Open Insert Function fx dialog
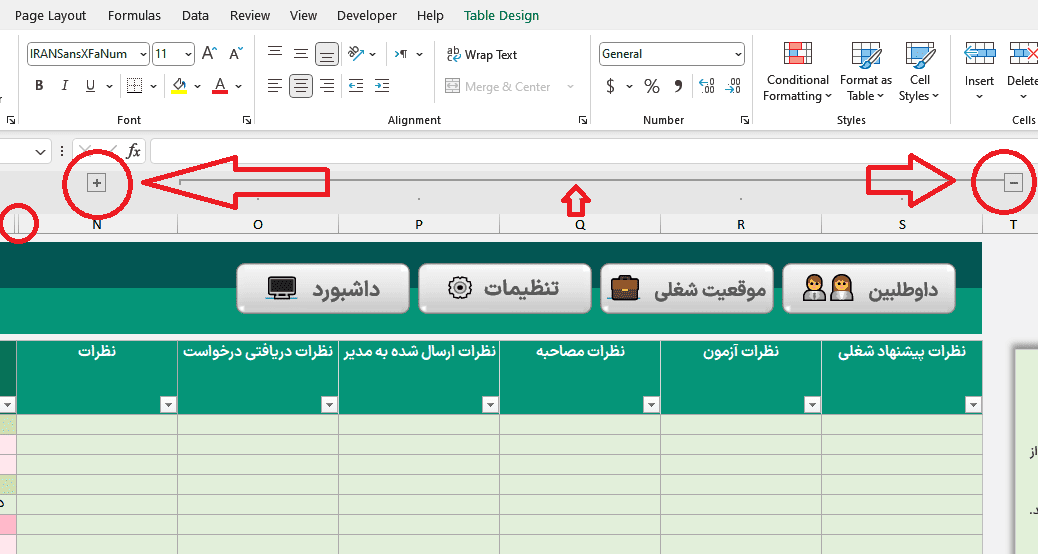Screen dimensions: 1038x554 tap(134, 152)
